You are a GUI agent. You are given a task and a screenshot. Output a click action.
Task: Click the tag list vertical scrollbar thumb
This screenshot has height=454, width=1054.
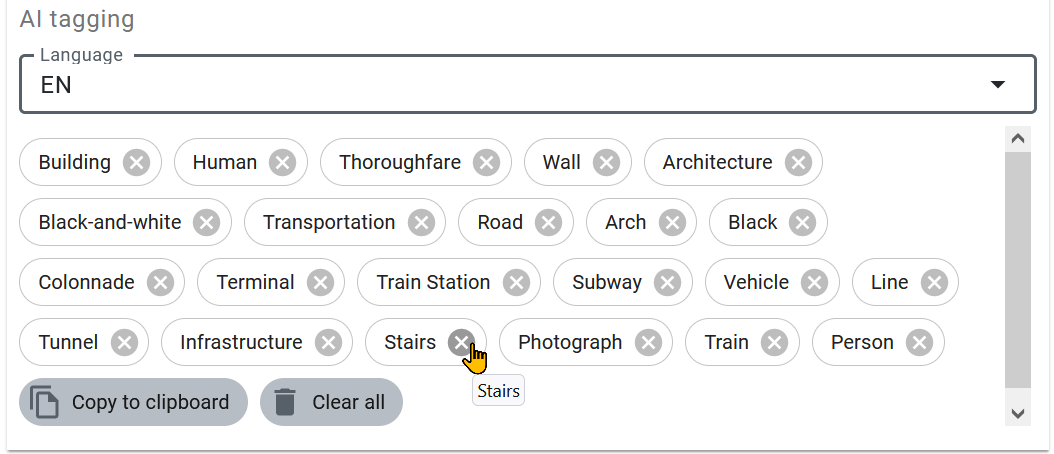[1018, 270]
